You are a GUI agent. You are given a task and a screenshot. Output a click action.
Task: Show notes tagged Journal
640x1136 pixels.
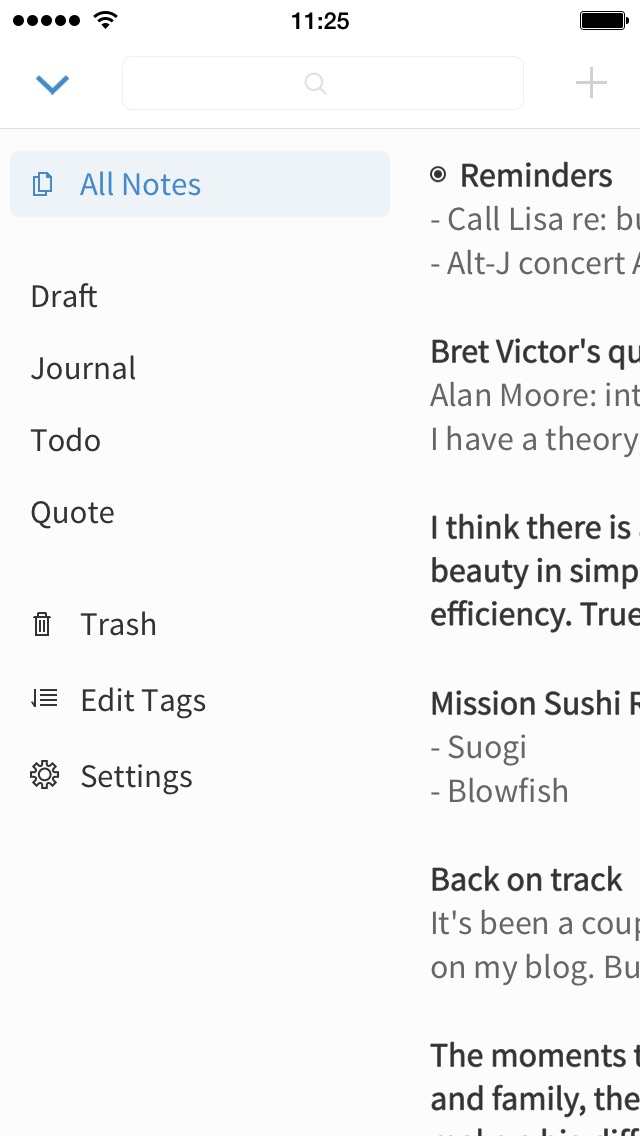coord(83,369)
